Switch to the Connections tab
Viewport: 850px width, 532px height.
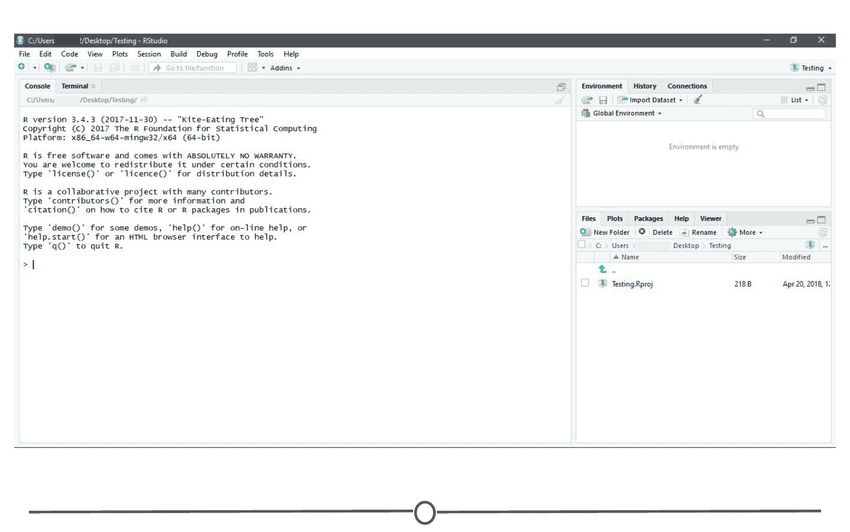687,86
